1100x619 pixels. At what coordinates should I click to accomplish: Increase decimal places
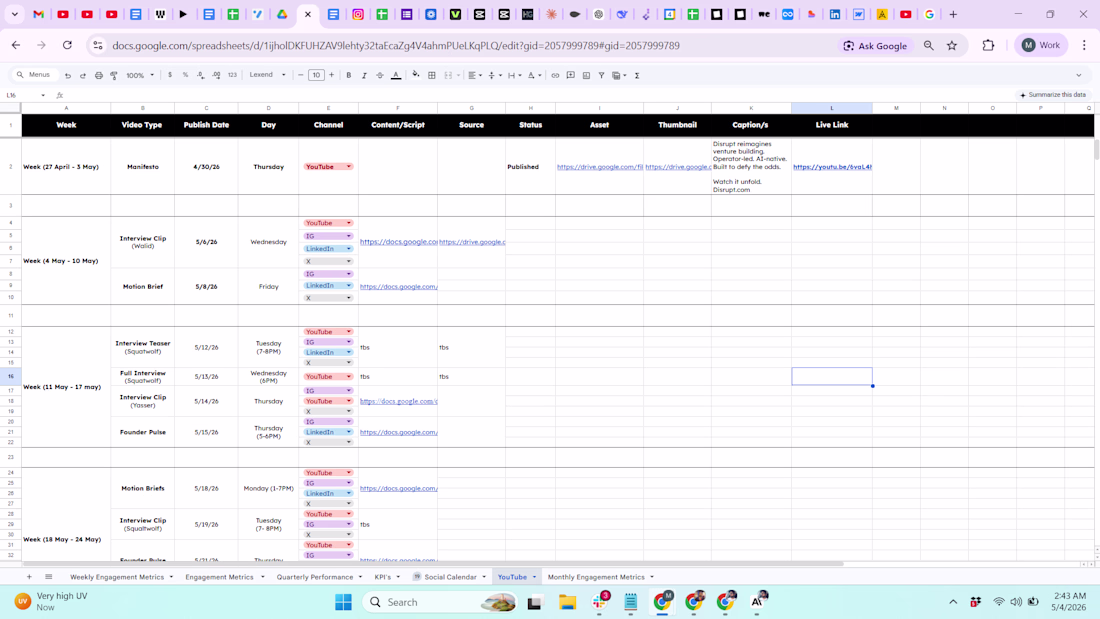(216, 75)
